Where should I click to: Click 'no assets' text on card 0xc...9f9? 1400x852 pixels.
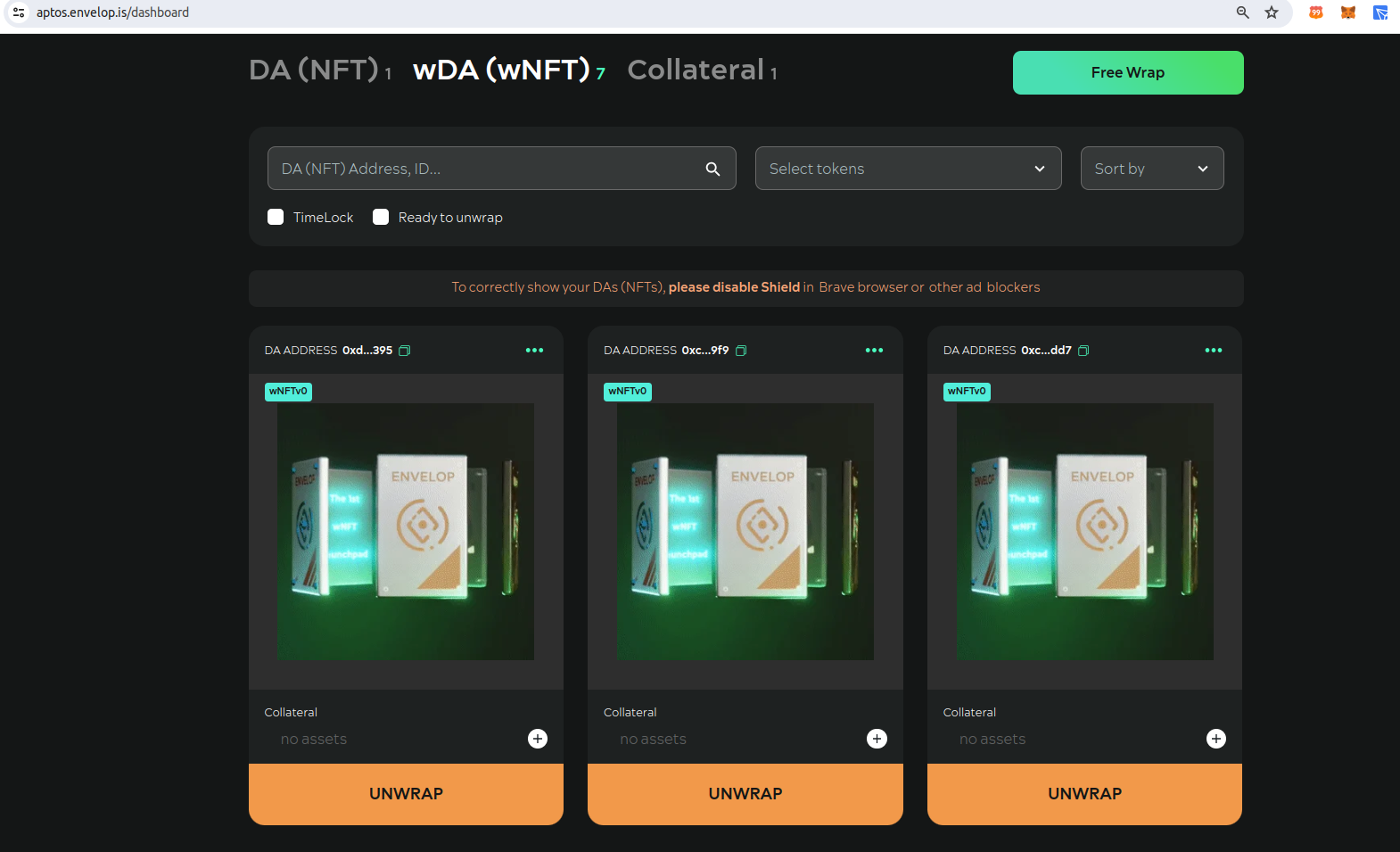point(654,739)
